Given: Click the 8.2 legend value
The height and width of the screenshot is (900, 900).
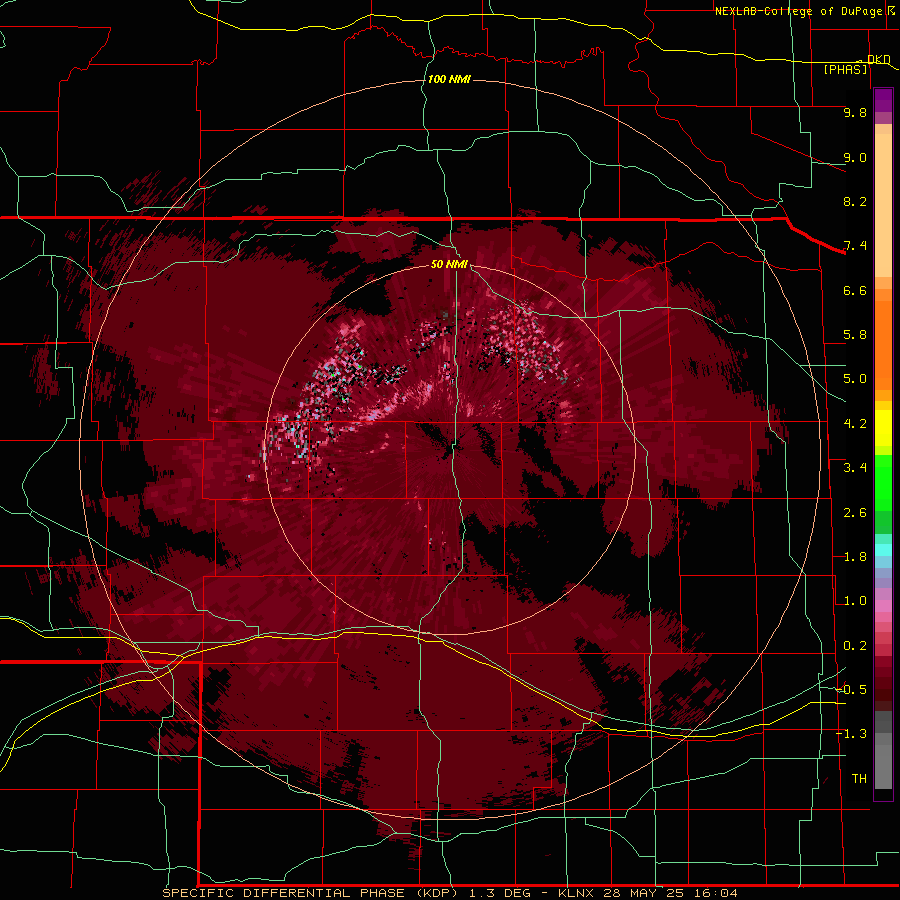Looking at the screenshot, I should click(x=855, y=201).
